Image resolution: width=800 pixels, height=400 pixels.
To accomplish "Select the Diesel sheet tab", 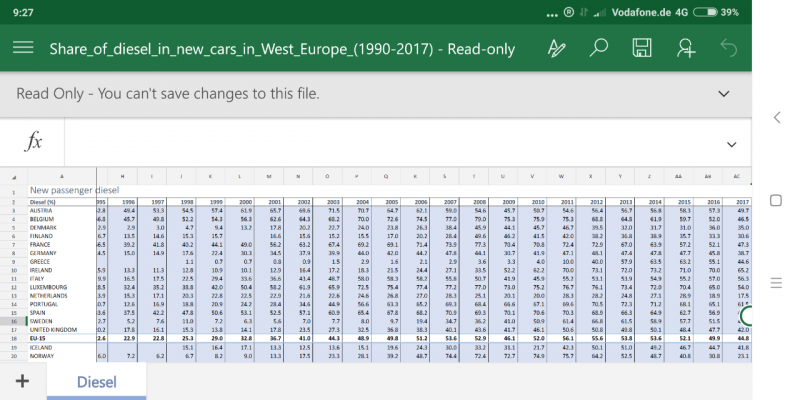I will pyautogui.click(x=96, y=381).
